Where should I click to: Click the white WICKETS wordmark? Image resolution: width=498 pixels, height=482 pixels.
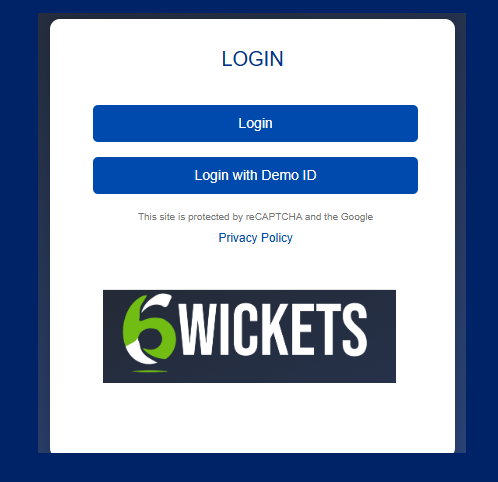point(273,330)
